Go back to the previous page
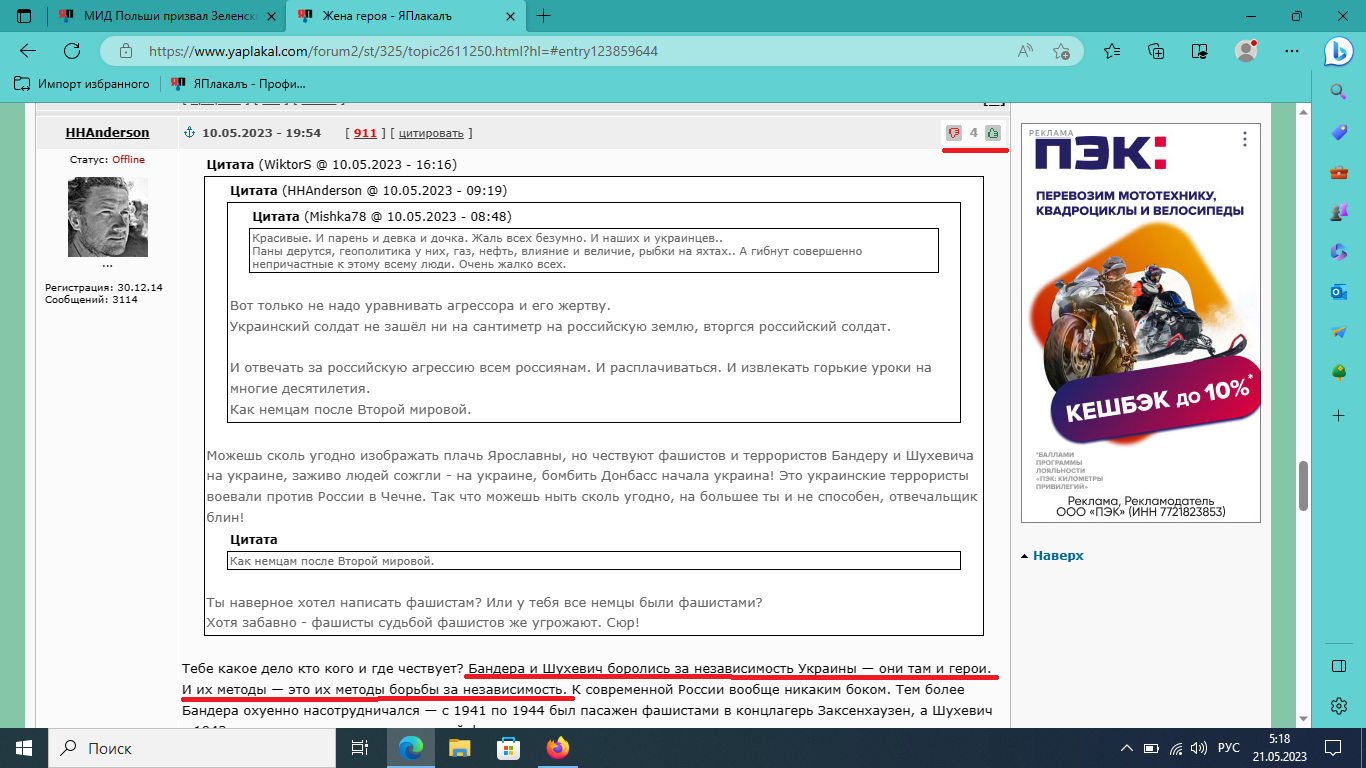This screenshot has width=1366, height=768. 28,51
